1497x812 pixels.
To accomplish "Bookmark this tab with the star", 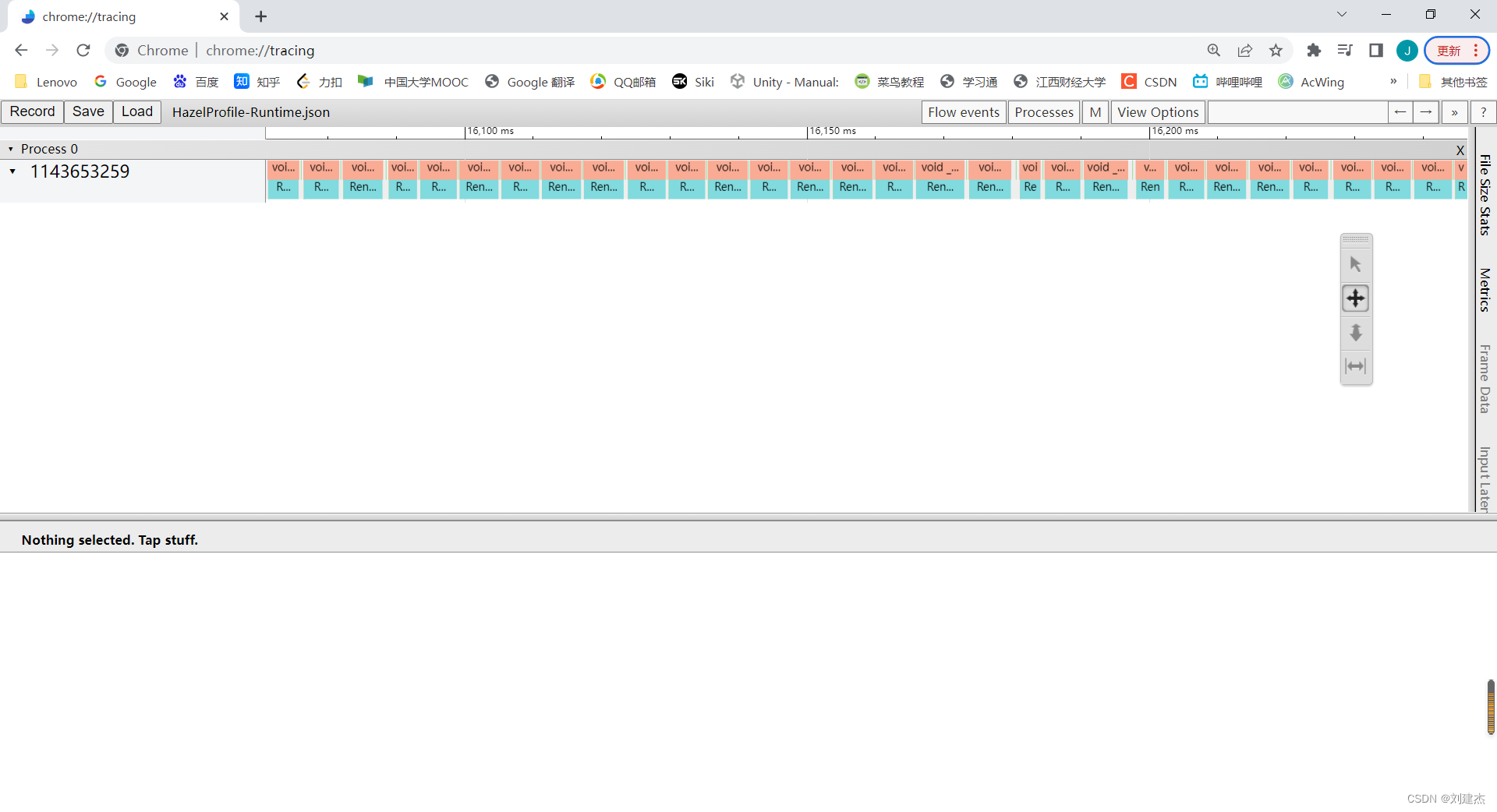I will point(1276,50).
